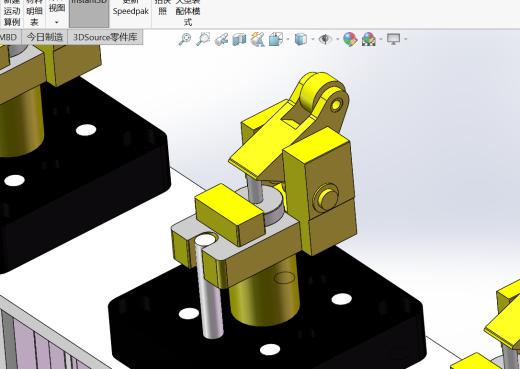Click the Previous View icon
This screenshot has height=369, width=520.
pyautogui.click(x=221, y=39)
